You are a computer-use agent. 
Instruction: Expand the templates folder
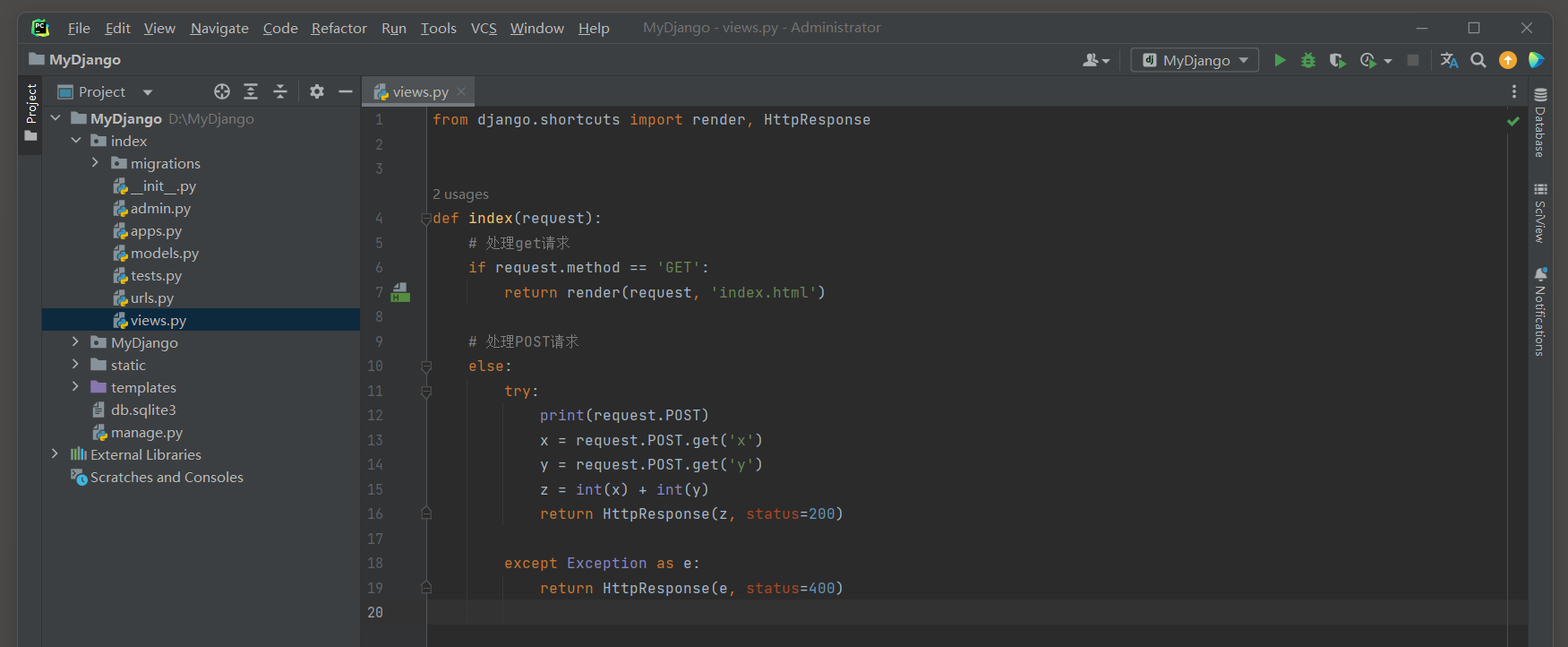click(x=76, y=387)
